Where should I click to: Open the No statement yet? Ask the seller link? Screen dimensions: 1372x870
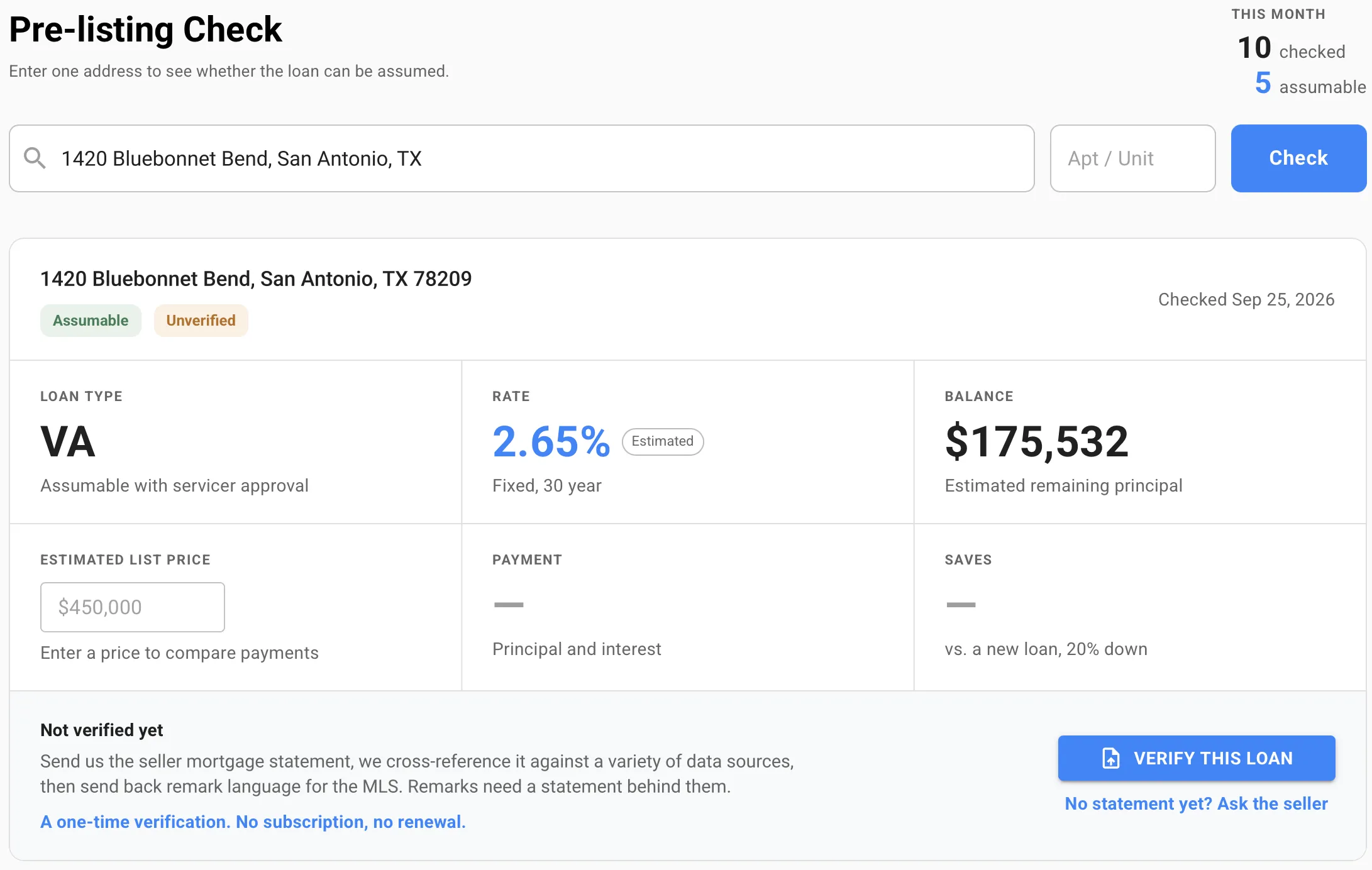coord(1196,803)
